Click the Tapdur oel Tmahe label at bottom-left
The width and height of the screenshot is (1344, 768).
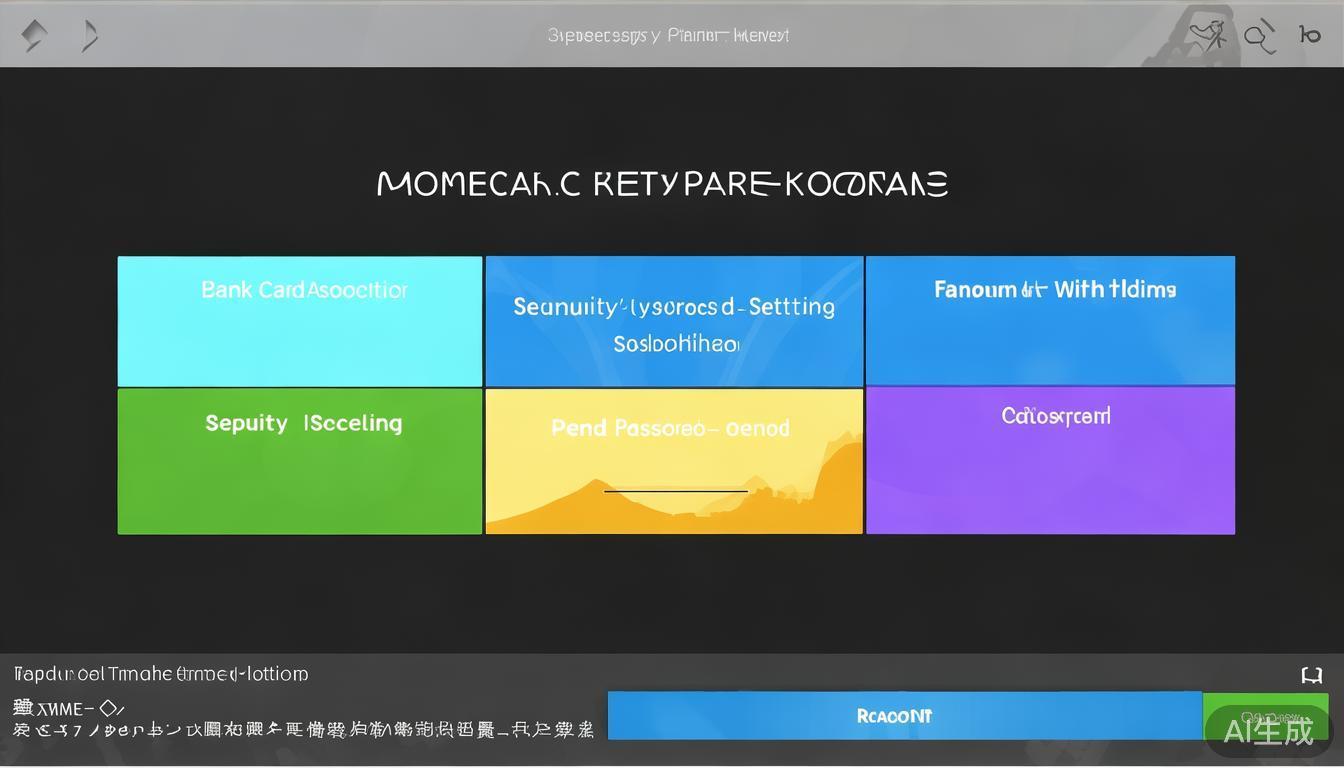tap(160, 674)
